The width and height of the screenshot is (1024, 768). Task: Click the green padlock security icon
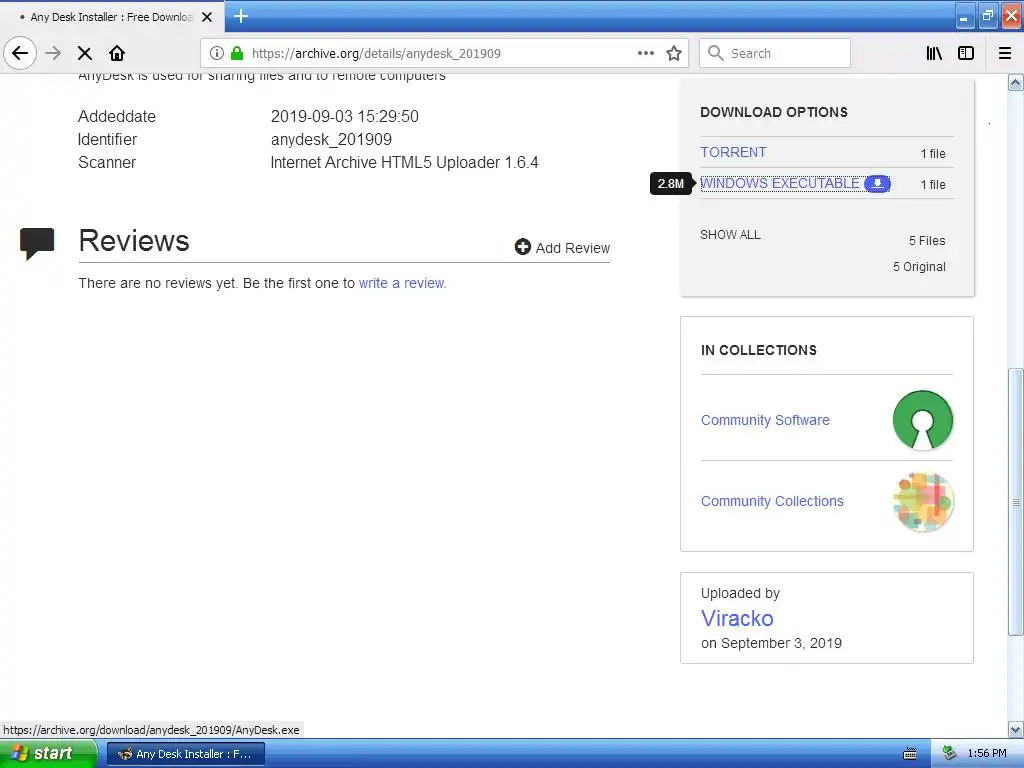237,53
